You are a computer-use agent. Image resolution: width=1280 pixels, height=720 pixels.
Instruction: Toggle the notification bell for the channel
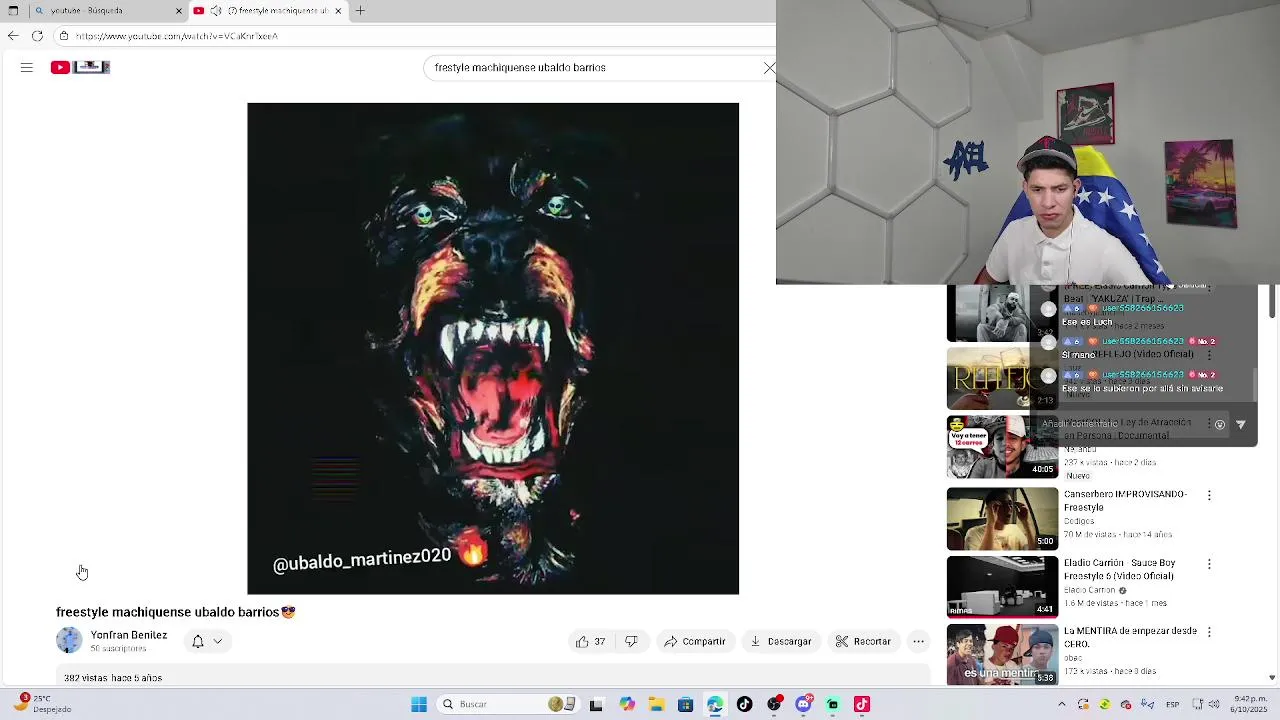point(198,642)
